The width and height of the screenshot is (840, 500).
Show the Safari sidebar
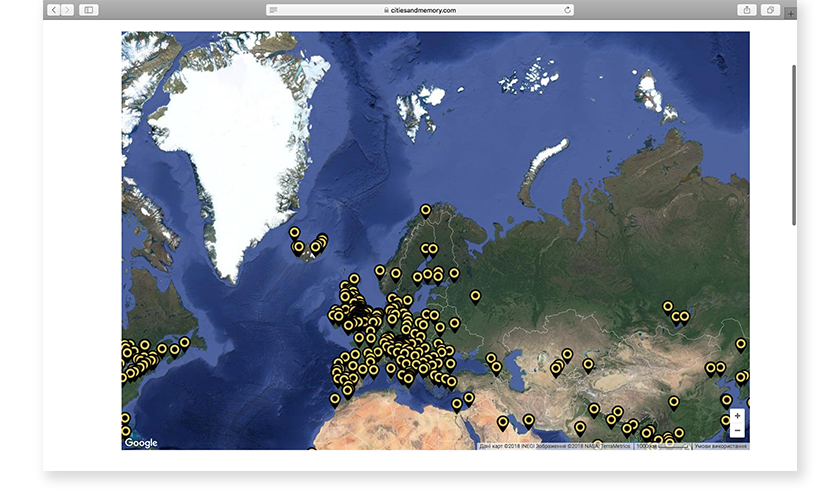pyautogui.click(x=89, y=10)
